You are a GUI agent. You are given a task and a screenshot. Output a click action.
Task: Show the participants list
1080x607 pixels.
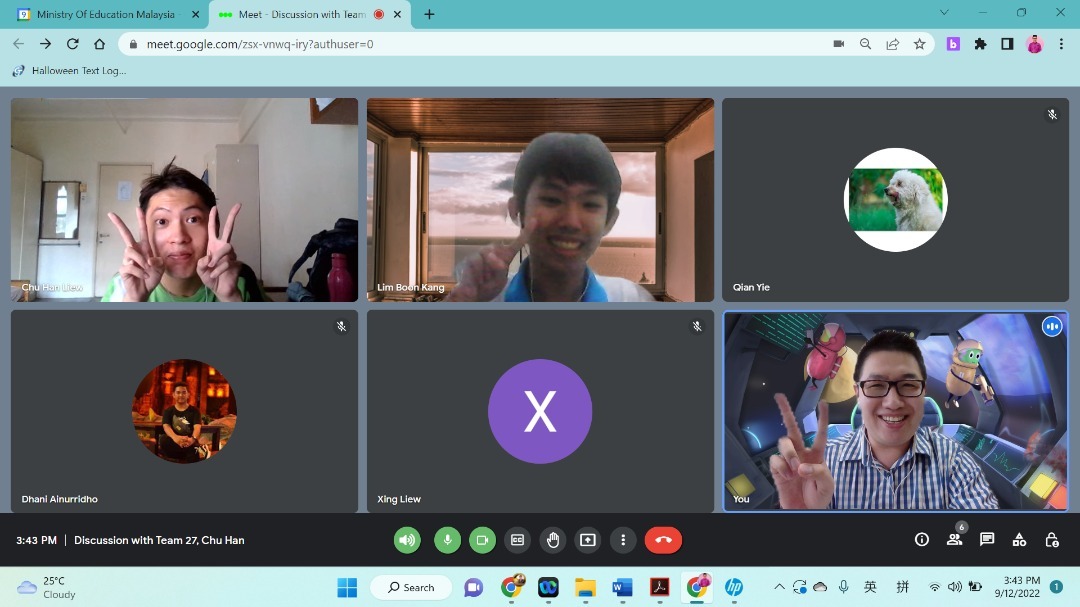click(955, 539)
